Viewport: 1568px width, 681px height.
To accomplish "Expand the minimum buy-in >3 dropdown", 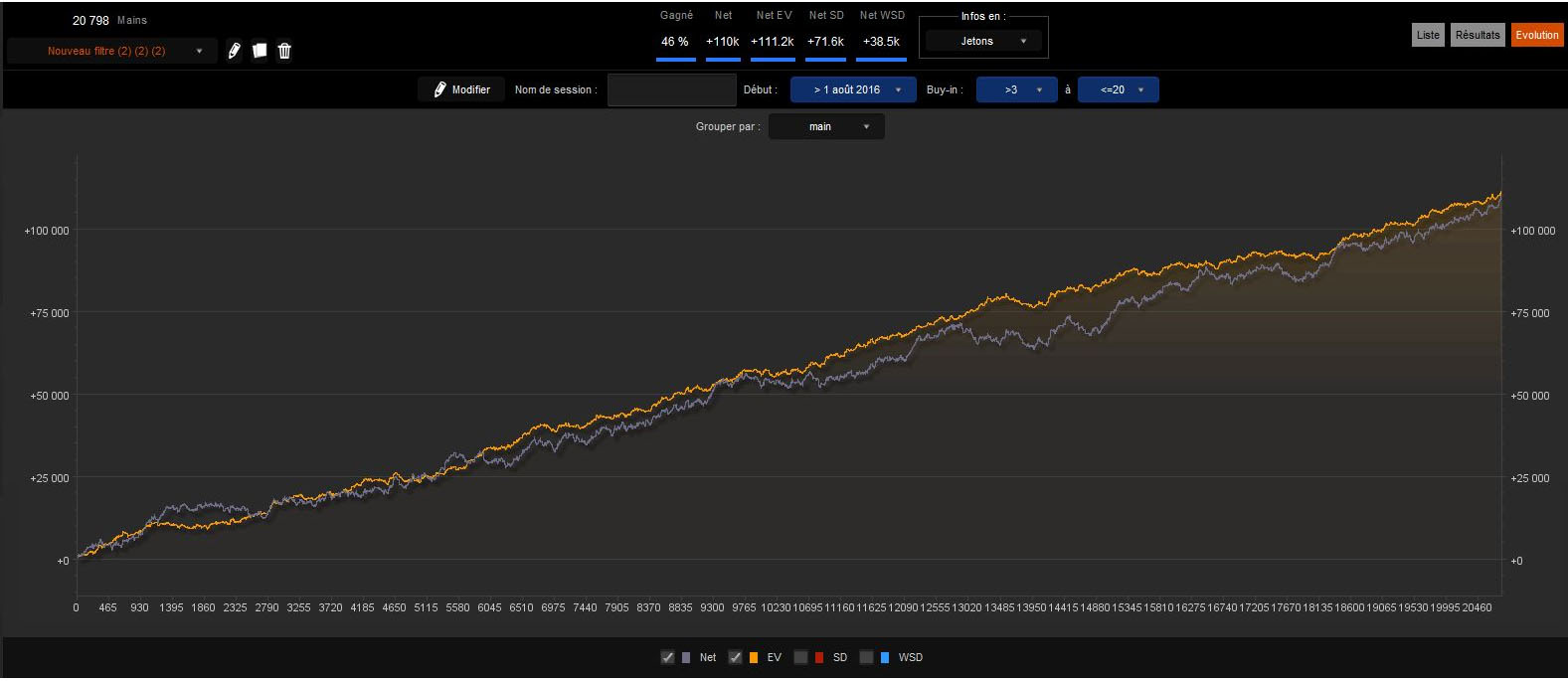I will point(1016,89).
